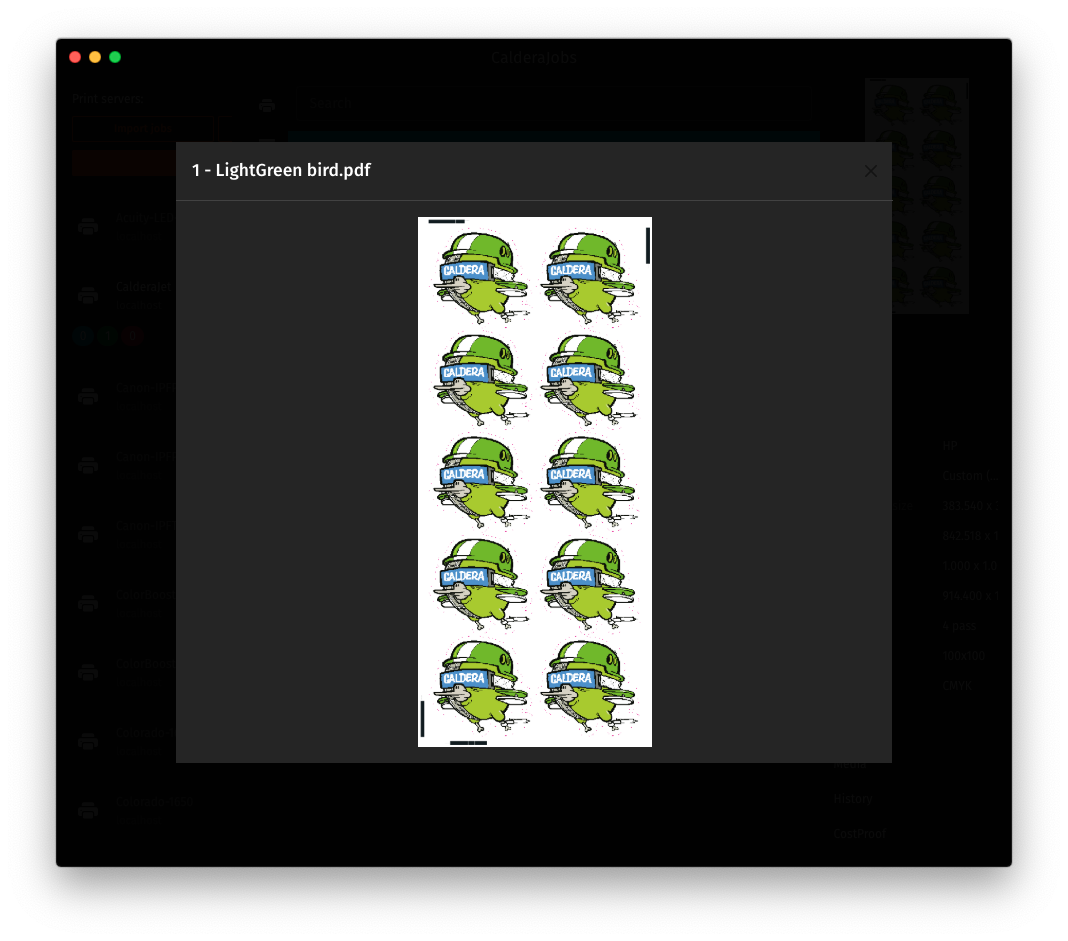The width and height of the screenshot is (1068, 941).
Task: Click the ColorBooster printer icon in the sidebar
Action: (88, 602)
